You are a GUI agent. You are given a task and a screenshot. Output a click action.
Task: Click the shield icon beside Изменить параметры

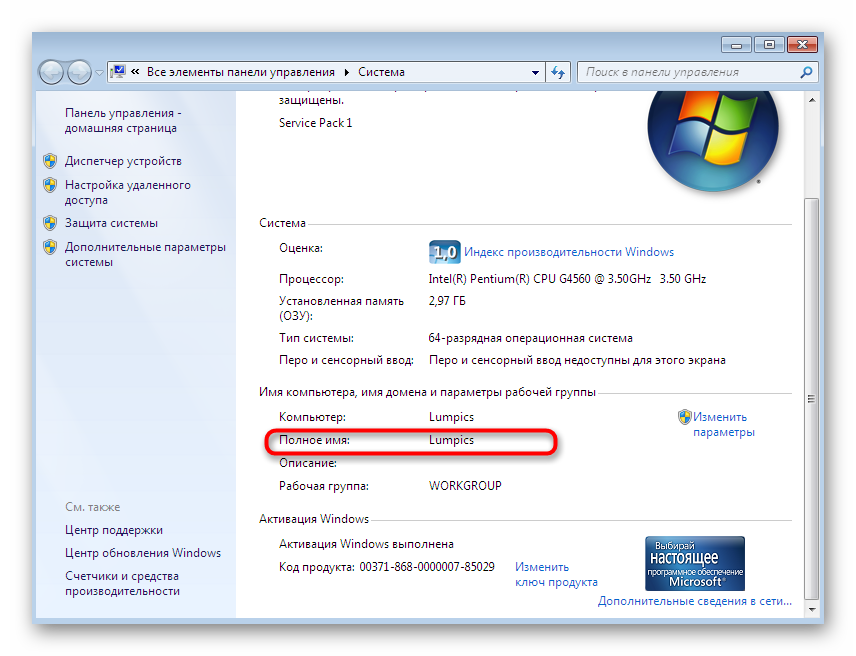point(685,417)
